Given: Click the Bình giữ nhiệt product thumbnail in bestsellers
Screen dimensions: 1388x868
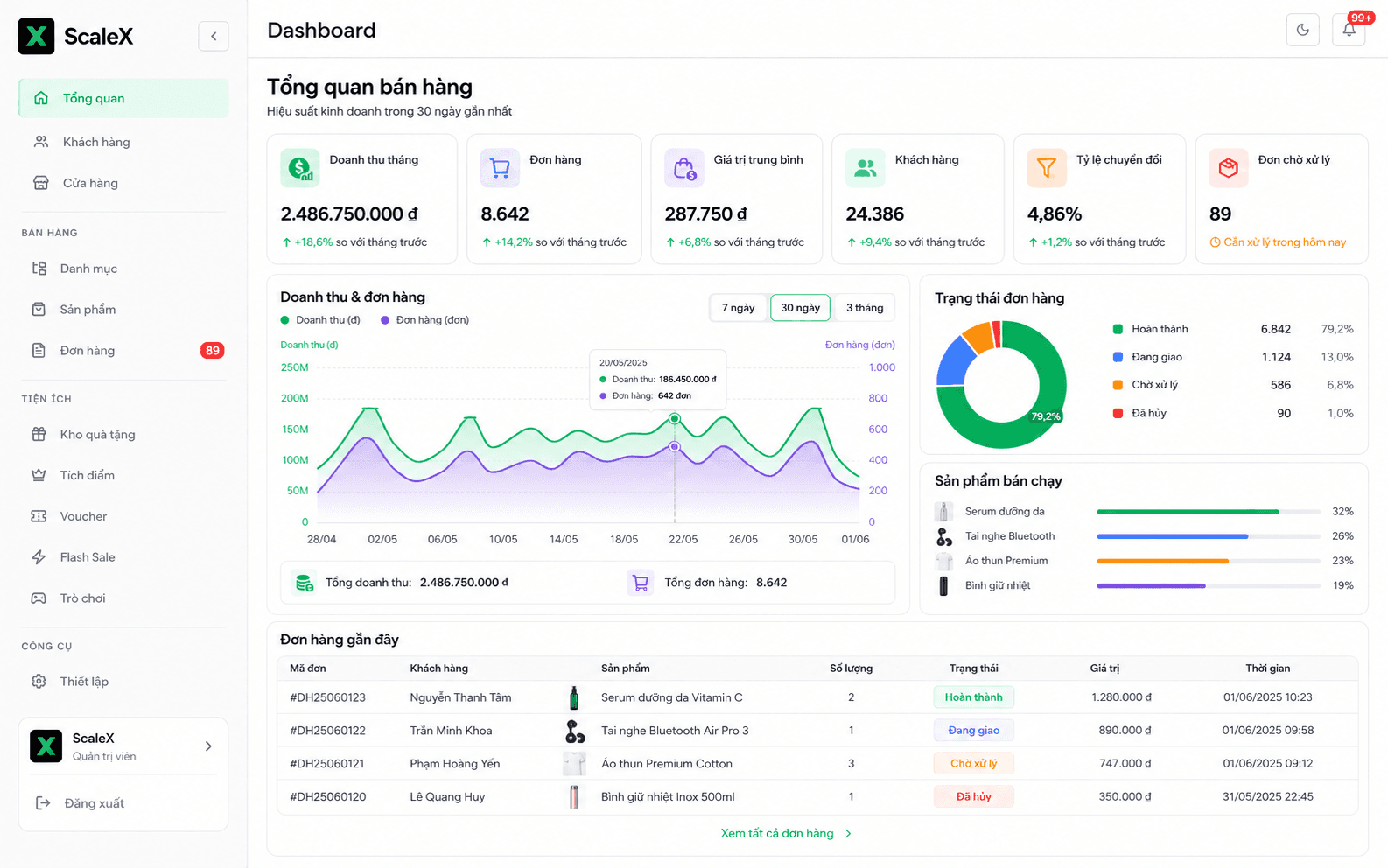Looking at the screenshot, I should click(943, 585).
